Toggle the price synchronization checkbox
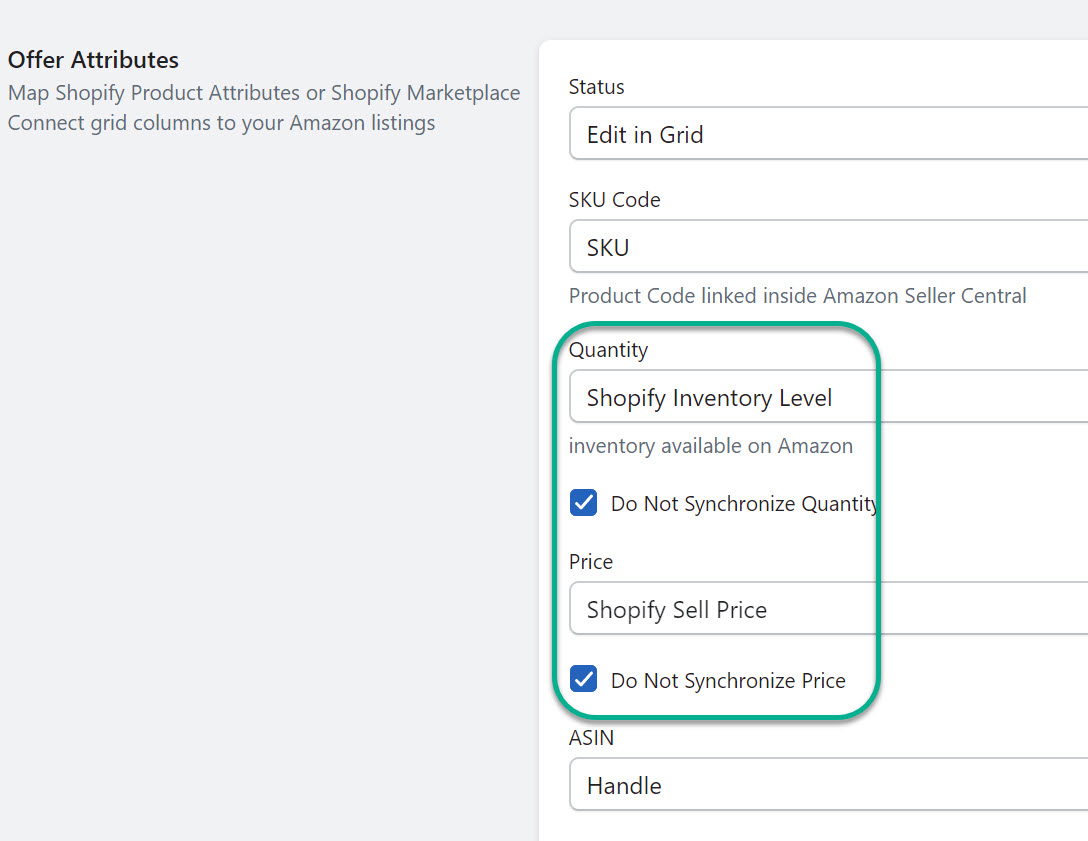 (583, 679)
